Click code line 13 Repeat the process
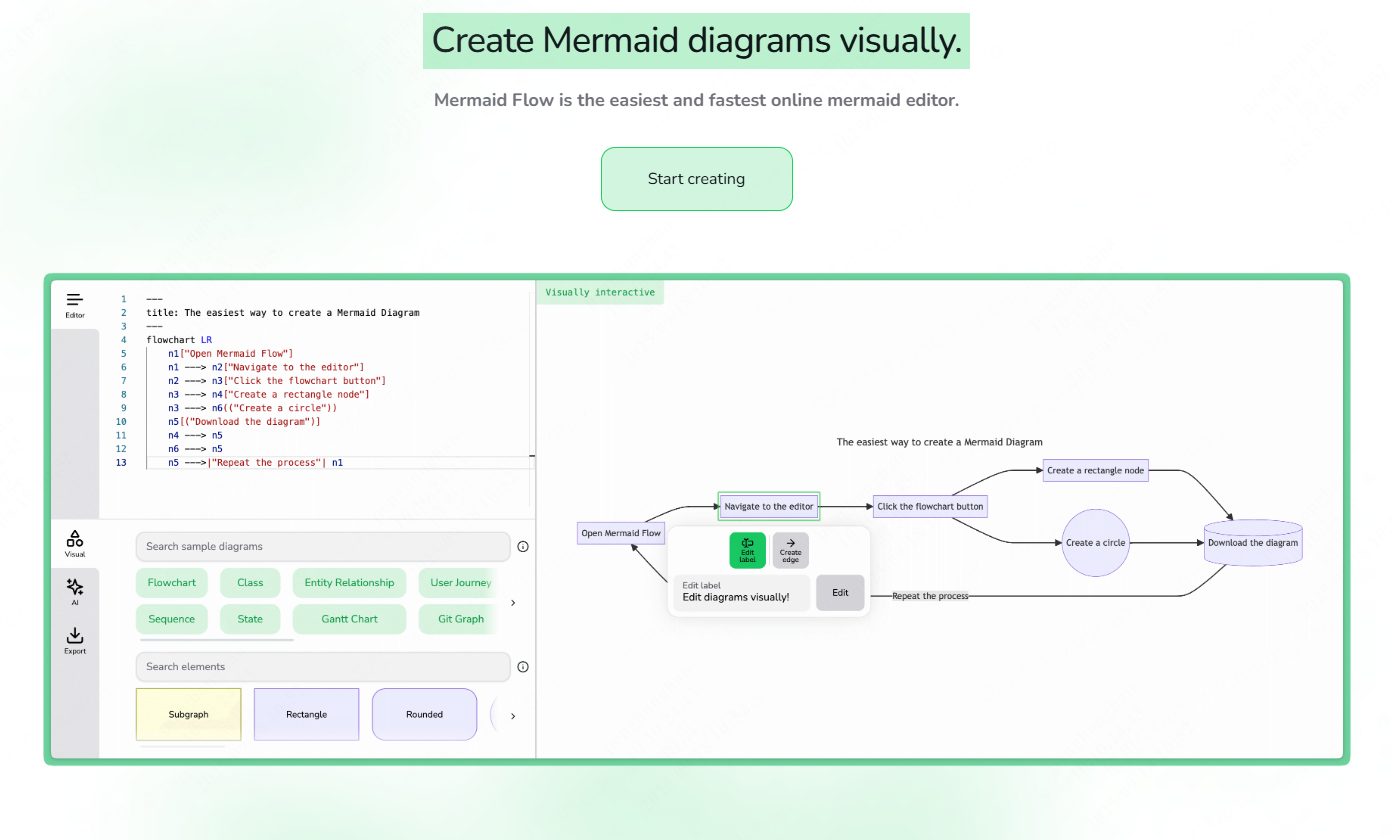This screenshot has height=840, width=1393. click(x=255, y=463)
